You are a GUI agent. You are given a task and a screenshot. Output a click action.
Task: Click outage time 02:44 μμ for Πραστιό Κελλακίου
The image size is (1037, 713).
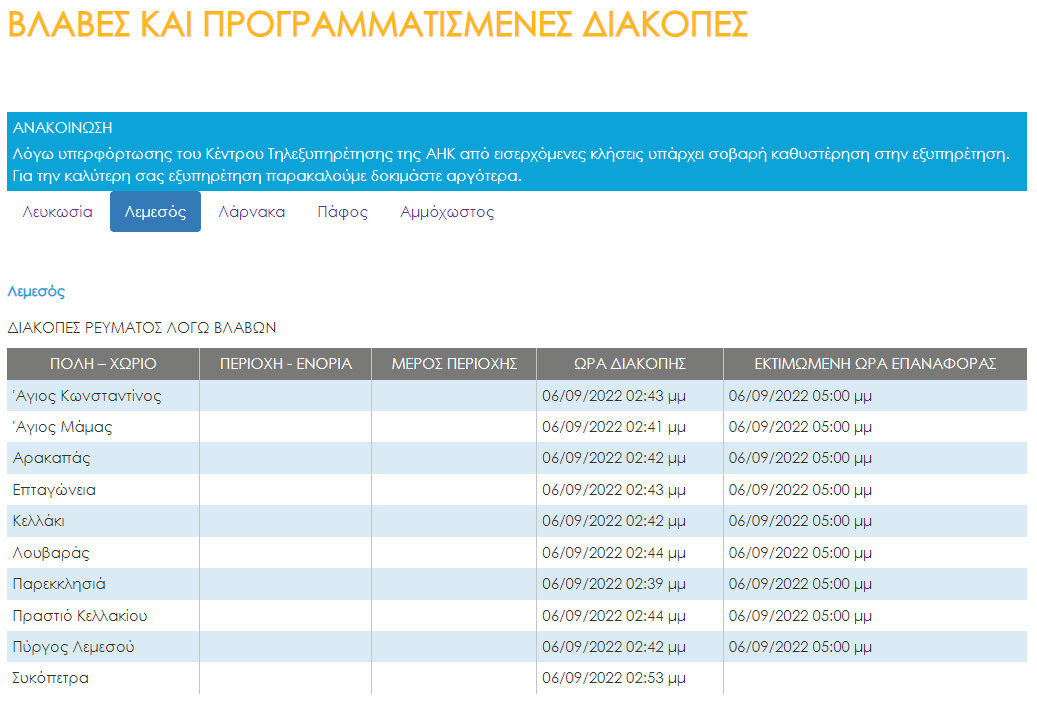(614, 615)
